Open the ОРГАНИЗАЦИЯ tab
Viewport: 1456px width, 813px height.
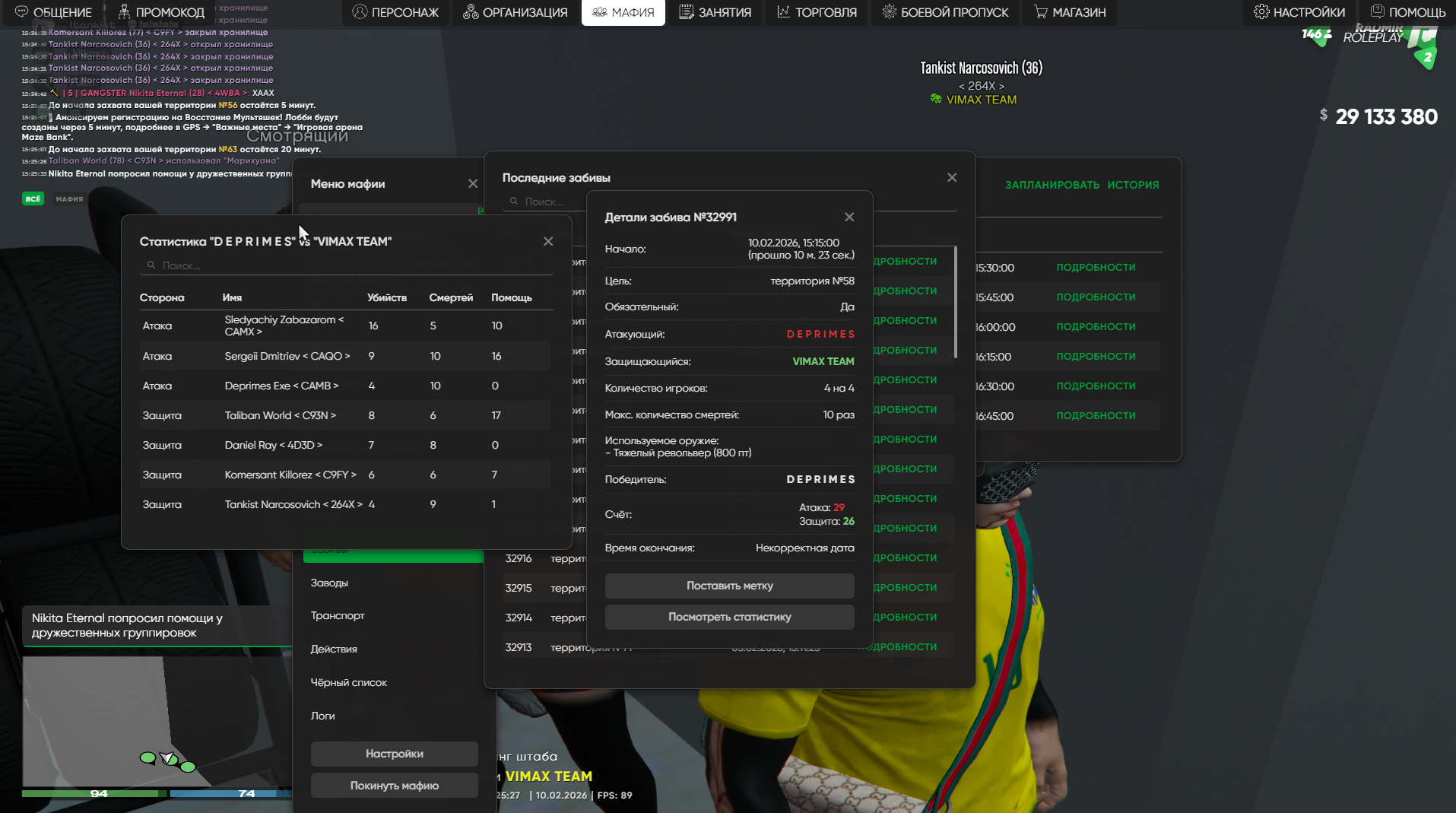click(515, 12)
